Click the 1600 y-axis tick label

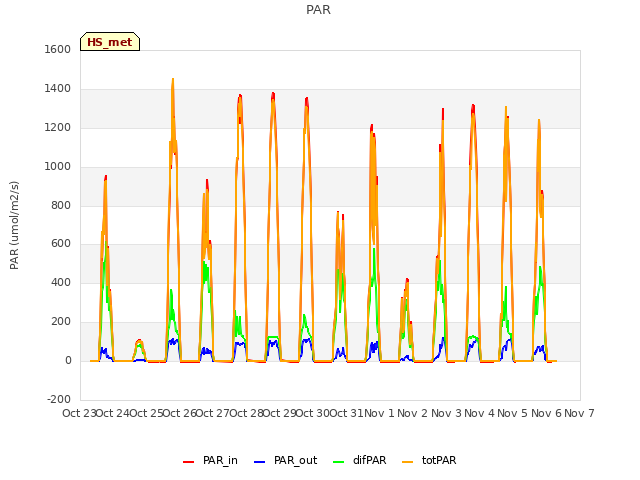click(58, 49)
